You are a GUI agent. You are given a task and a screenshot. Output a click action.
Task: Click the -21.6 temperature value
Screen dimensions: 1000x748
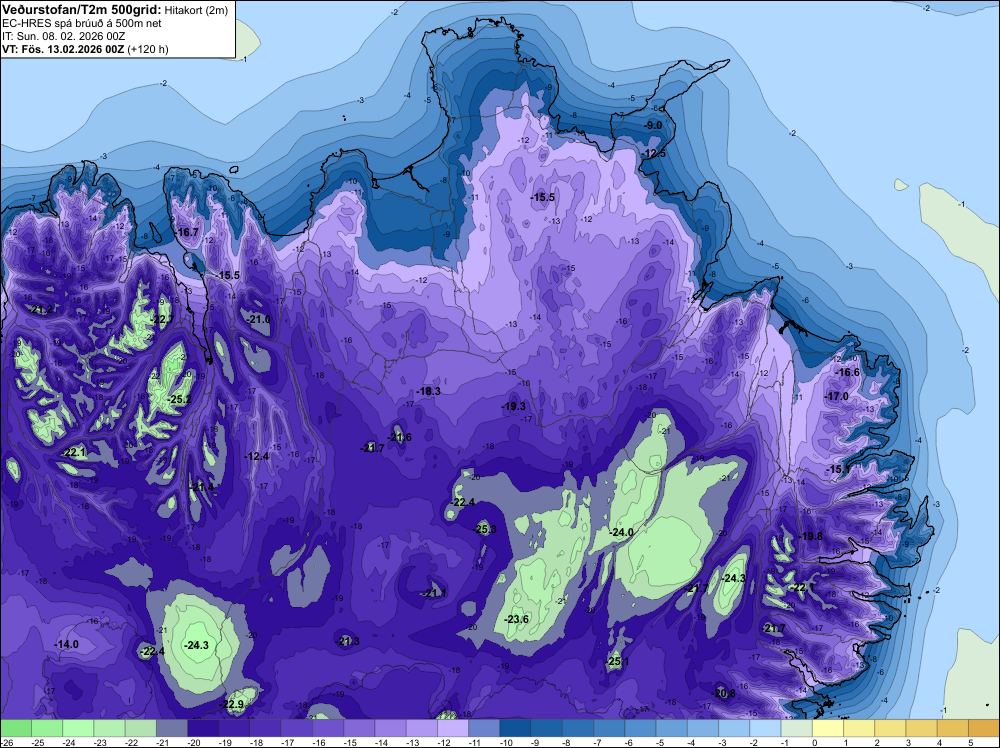400,437
